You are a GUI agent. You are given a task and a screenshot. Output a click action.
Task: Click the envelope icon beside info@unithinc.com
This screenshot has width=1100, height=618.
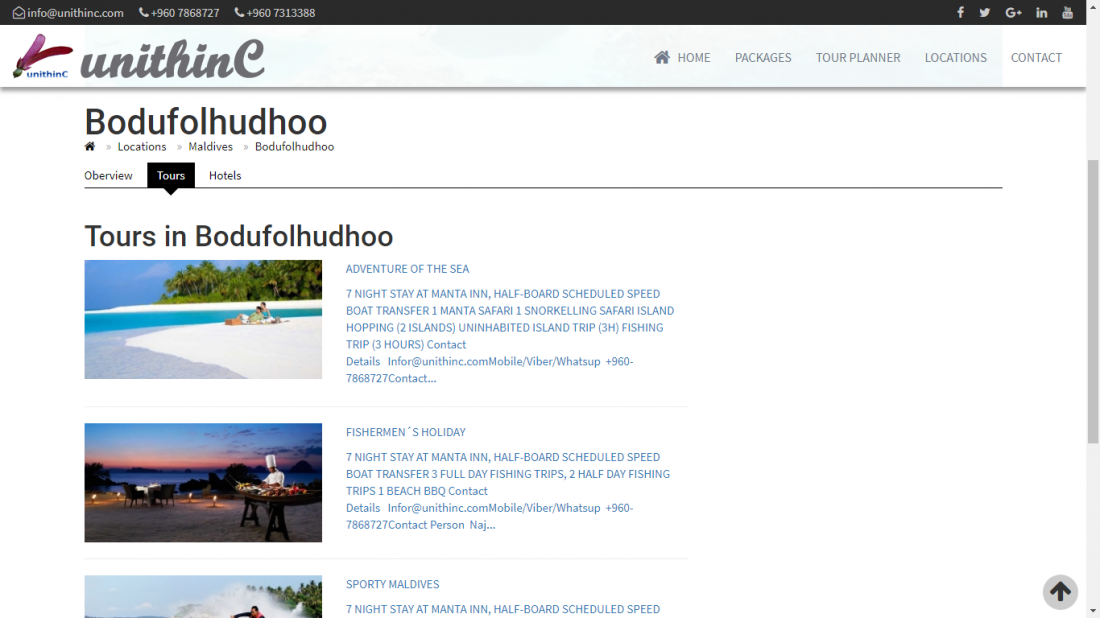tap(19, 13)
